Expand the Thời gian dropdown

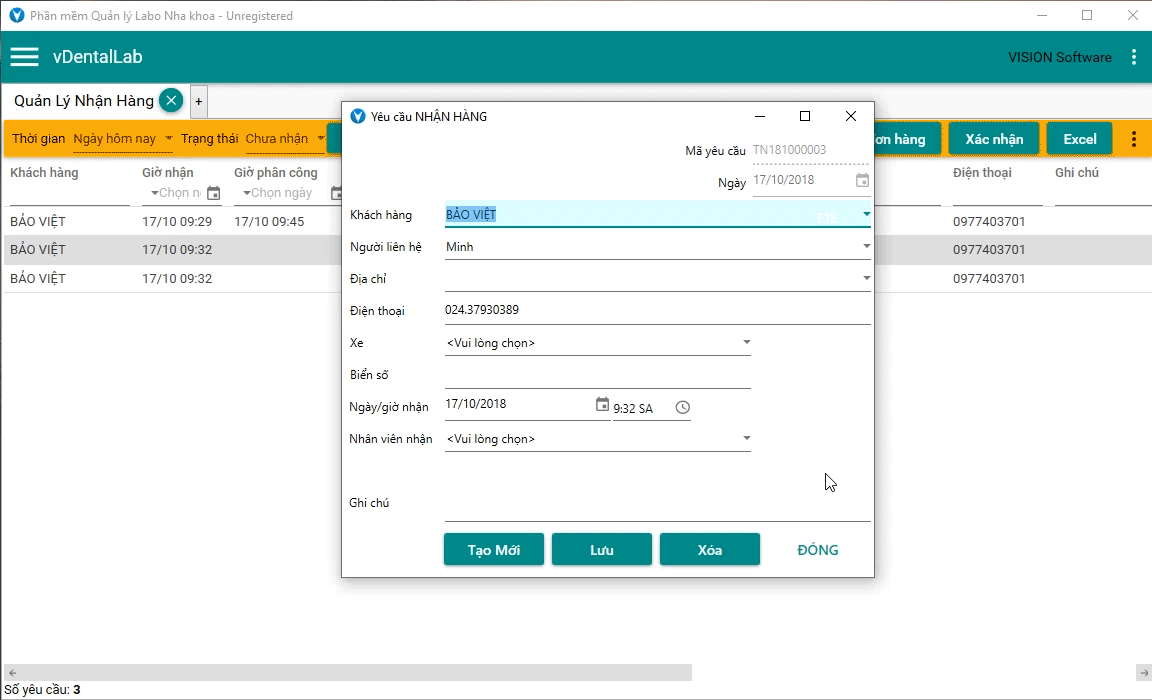point(168,138)
